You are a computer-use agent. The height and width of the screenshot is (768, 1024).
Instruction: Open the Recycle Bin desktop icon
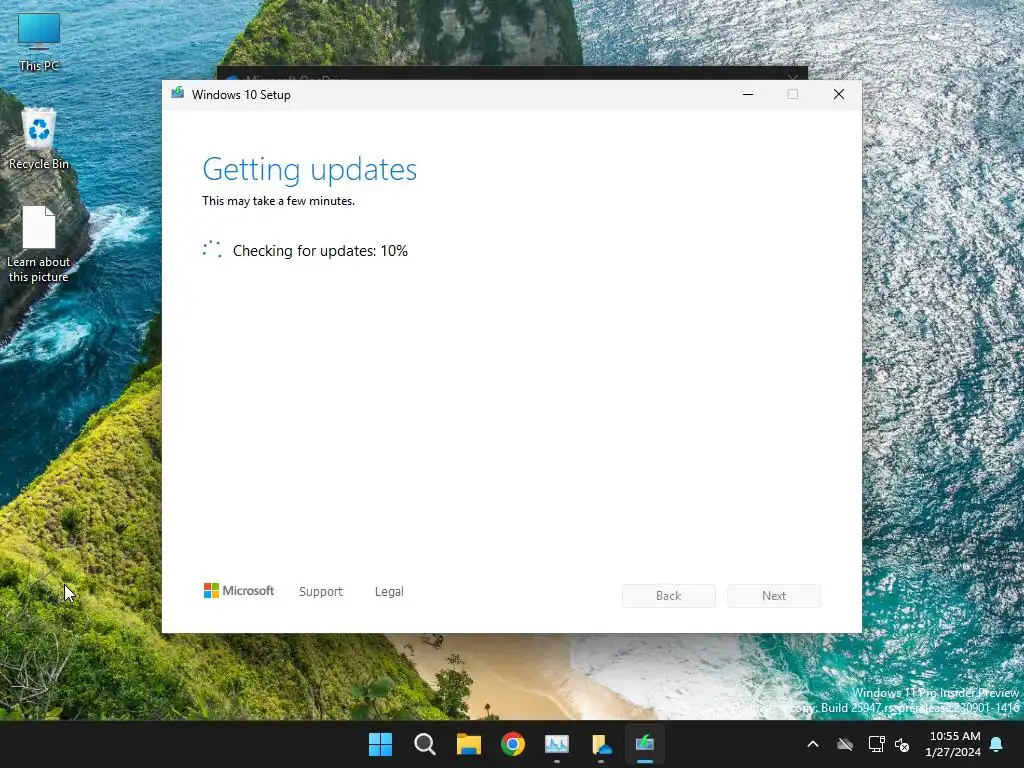pyautogui.click(x=39, y=139)
